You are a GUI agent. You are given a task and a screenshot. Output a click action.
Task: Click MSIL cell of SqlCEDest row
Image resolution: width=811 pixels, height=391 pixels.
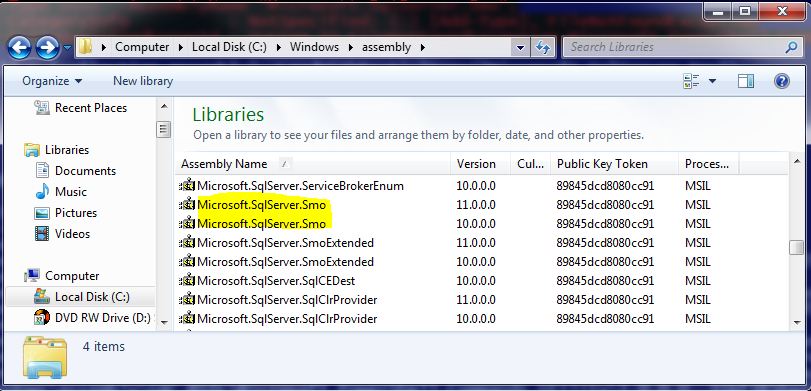click(x=698, y=281)
